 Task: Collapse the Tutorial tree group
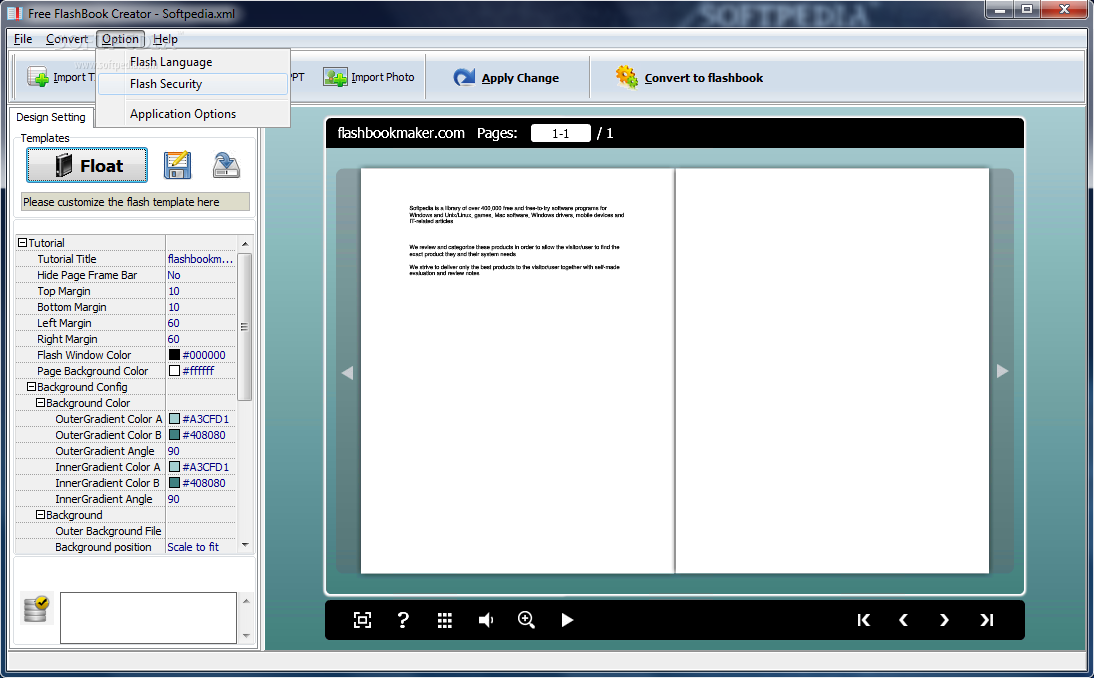point(22,243)
